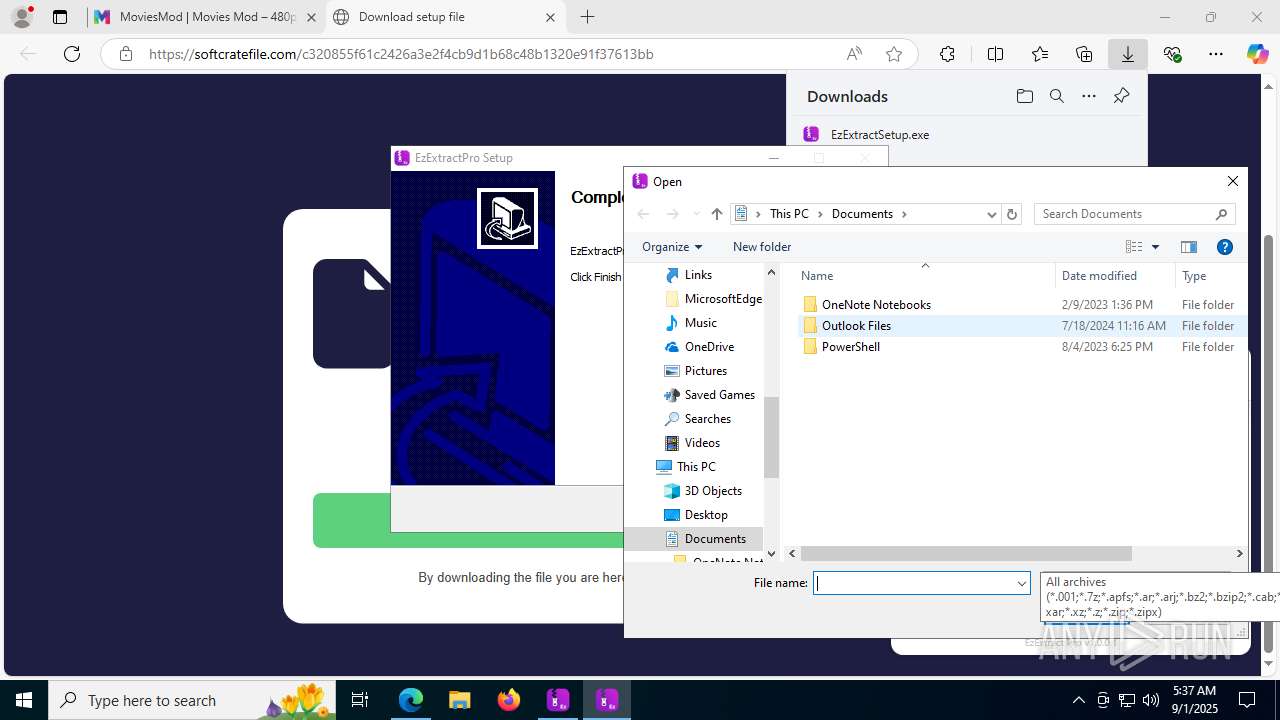Image resolution: width=1280 pixels, height=720 pixels.
Task: Select Desktop in the navigation tree
Action: click(x=706, y=515)
